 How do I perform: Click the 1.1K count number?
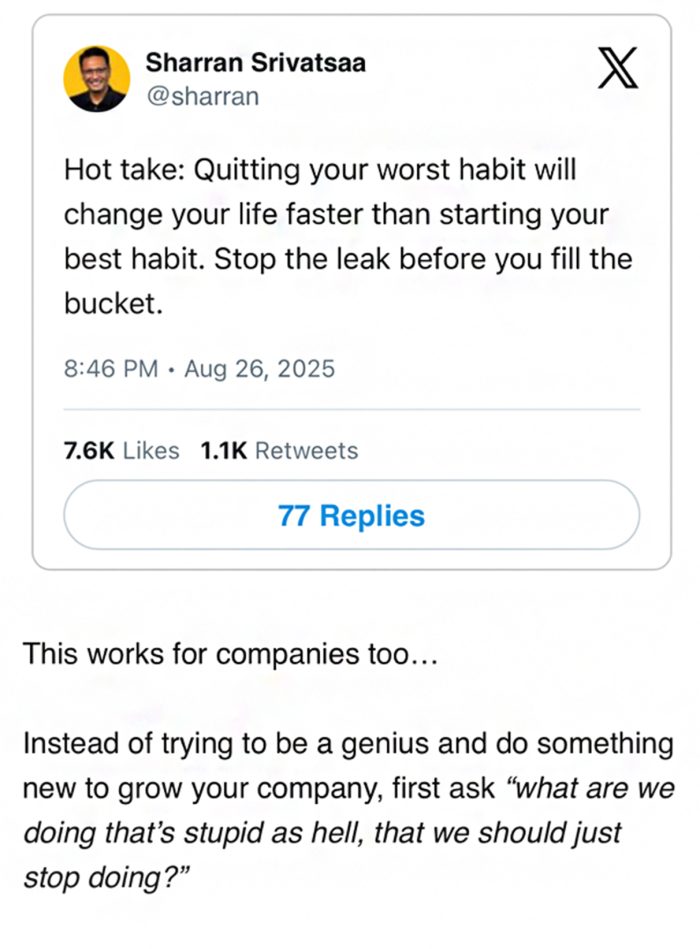coord(224,451)
